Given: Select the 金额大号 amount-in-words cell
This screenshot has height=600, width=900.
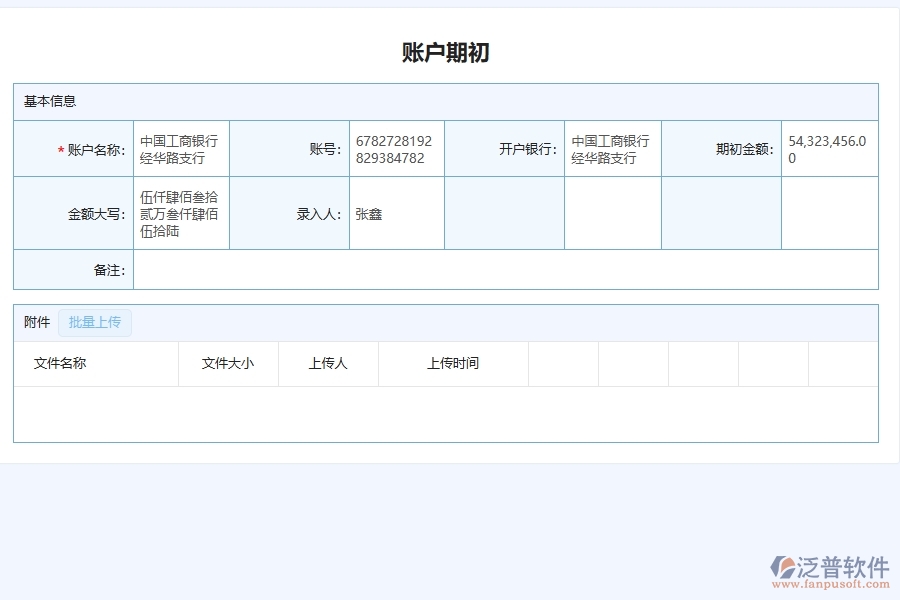Looking at the screenshot, I should tap(180, 212).
